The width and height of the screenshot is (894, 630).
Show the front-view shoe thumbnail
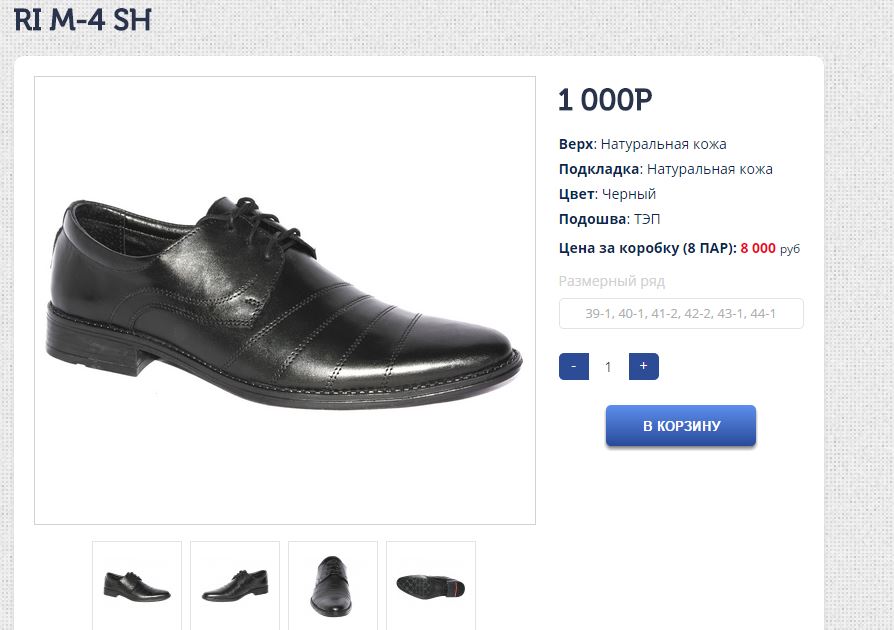[x=333, y=584]
